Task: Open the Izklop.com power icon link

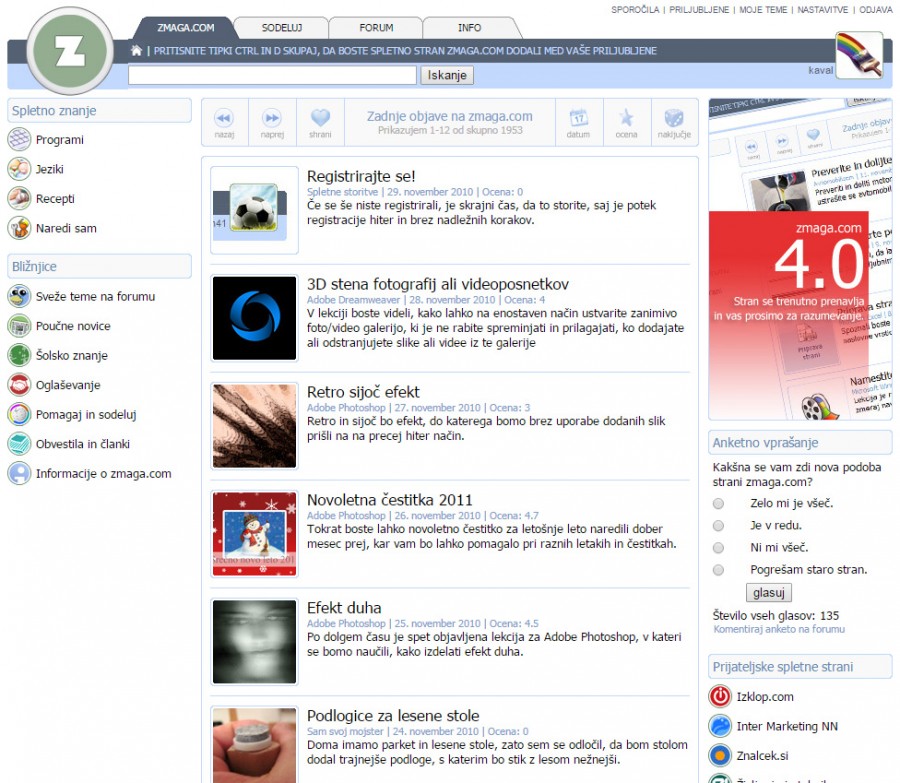Action: pyautogui.click(x=719, y=696)
